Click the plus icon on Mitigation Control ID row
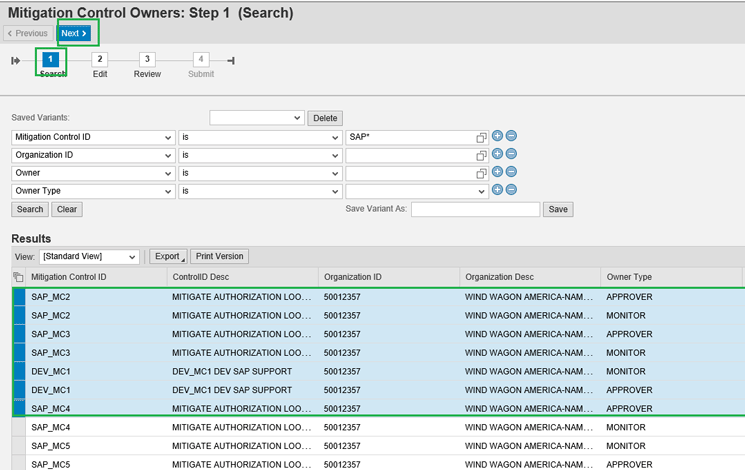The image size is (745, 470). [497, 136]
